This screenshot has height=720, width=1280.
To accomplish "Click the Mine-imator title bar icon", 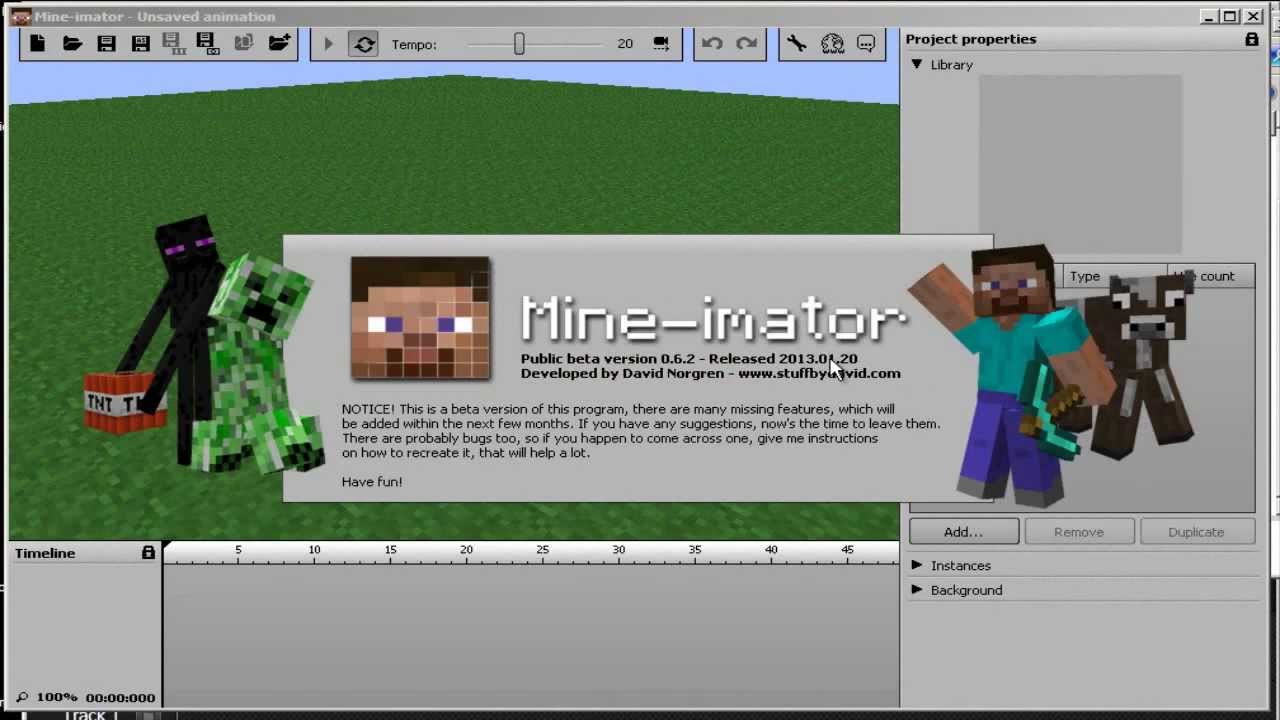I will [20, 16].
